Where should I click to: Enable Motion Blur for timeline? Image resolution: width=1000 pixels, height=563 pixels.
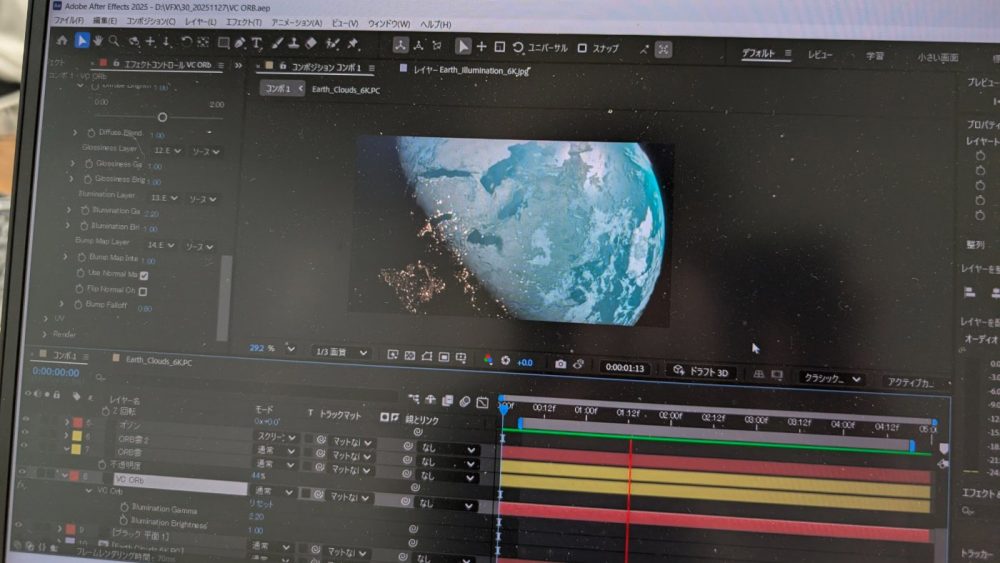[465, 401]
